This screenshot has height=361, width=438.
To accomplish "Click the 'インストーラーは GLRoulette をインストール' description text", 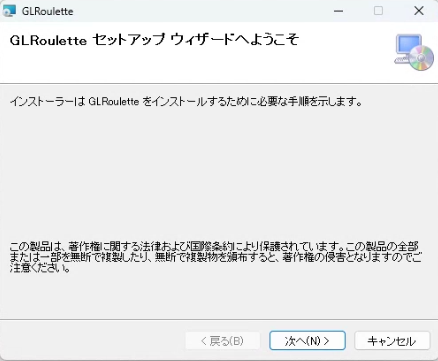I will [x=186, y=101].
